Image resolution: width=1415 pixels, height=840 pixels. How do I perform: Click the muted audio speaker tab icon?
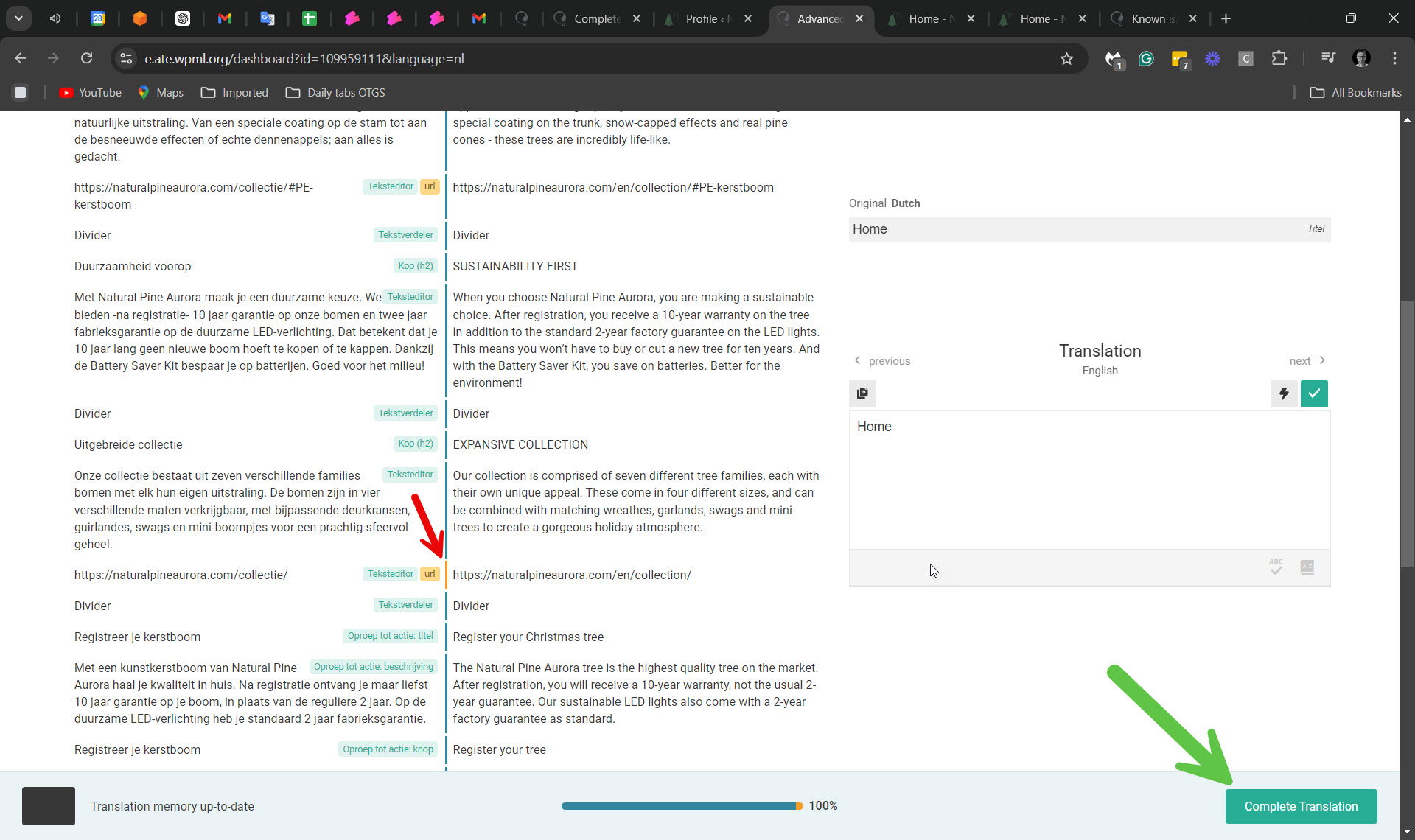click(x=55, y=18)
